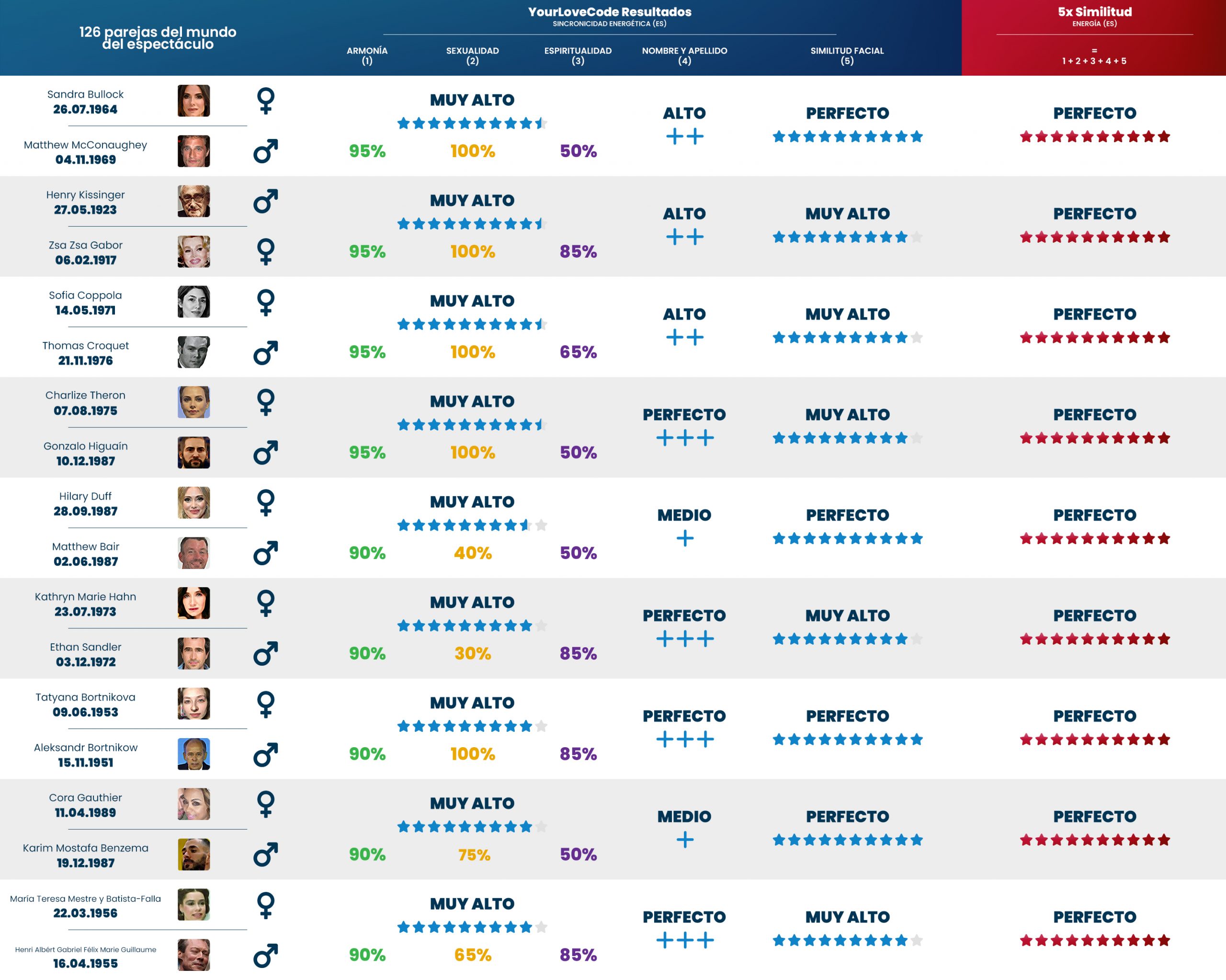
Task: Click the name Kathryn Marie Hahn
Action: pos(85,597)
